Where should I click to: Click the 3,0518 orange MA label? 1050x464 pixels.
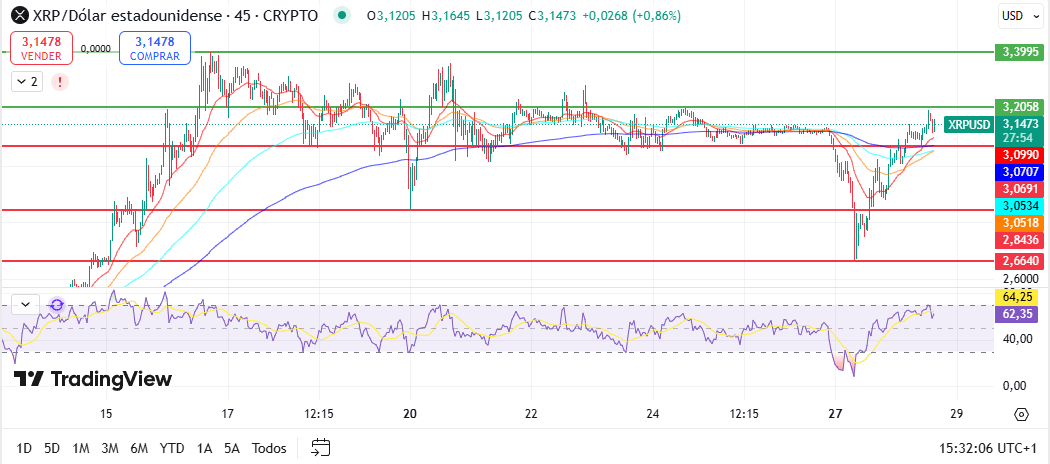(x=1017, y=222)
